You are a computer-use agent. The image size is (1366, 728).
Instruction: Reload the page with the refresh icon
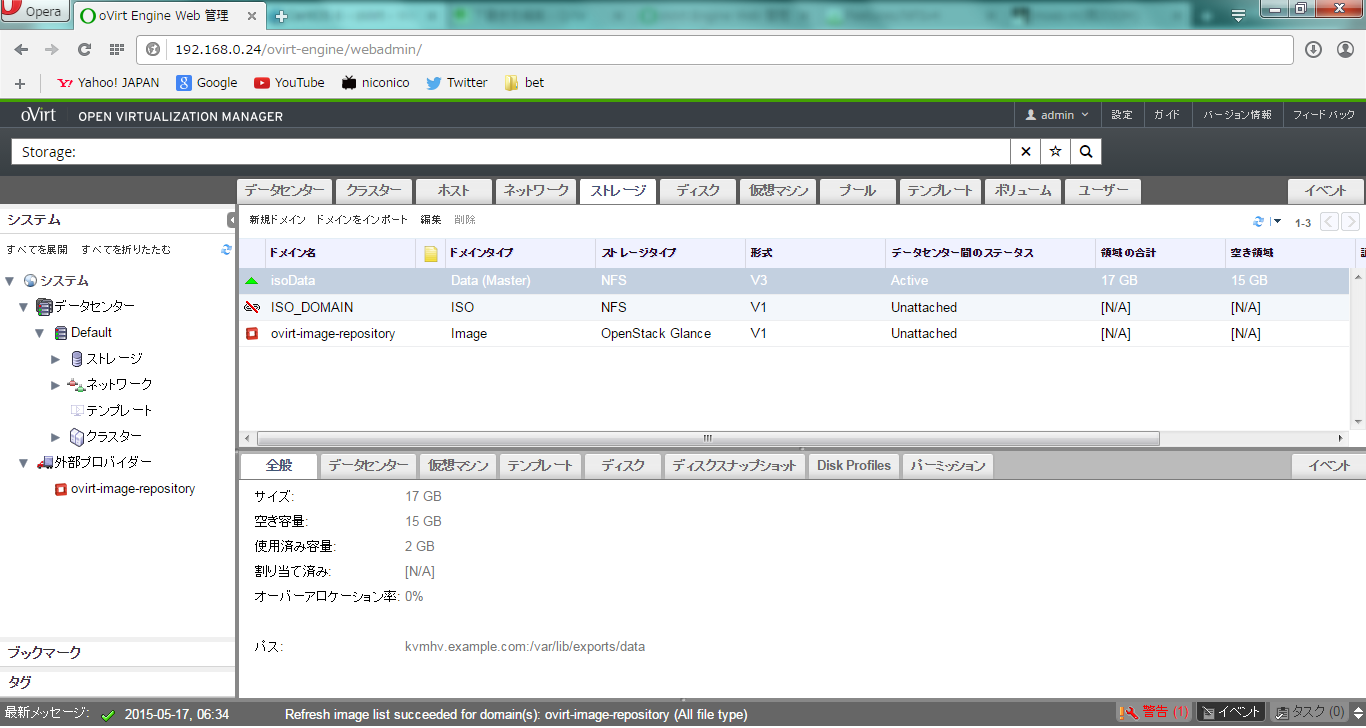(84, 49)
